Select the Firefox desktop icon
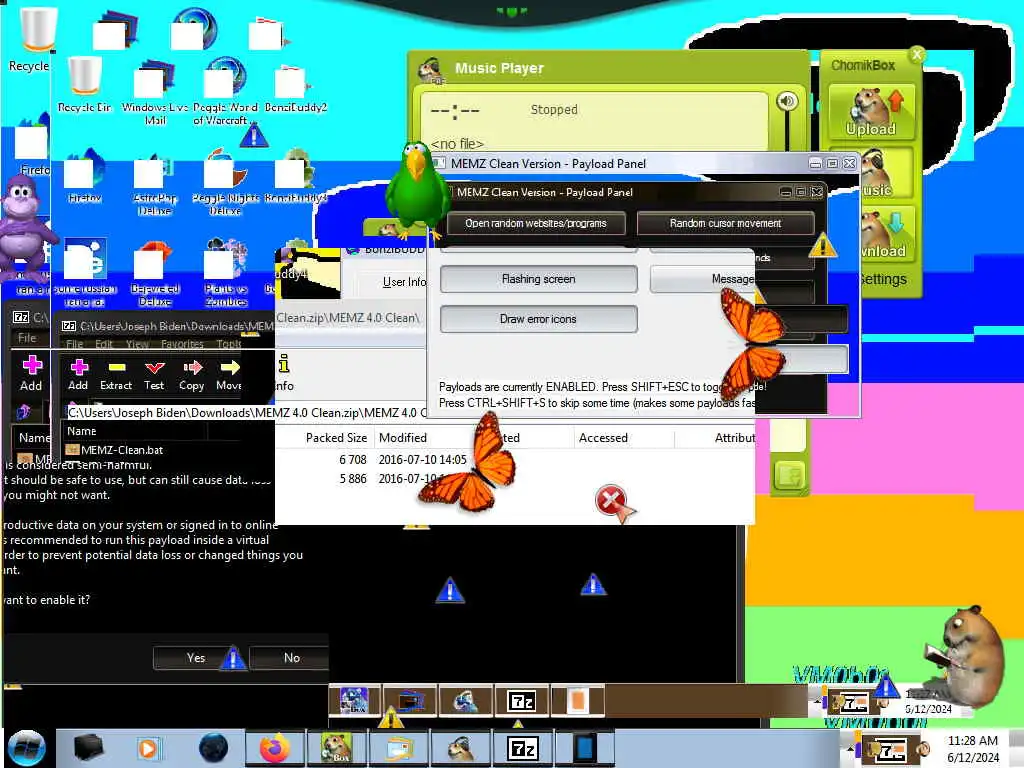The width and height of the screenshot is (1024, 768). pyautogui.click(x=84, y=176)
